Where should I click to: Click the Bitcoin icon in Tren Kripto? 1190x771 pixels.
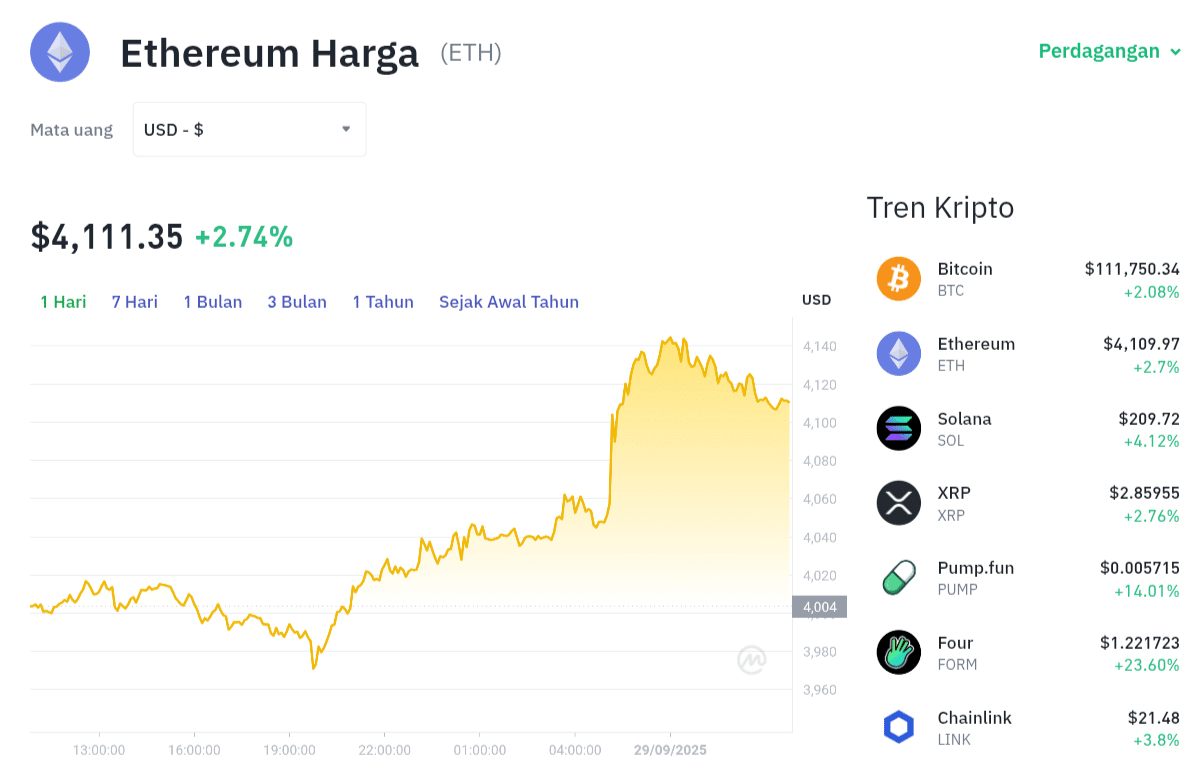[898, 279]
